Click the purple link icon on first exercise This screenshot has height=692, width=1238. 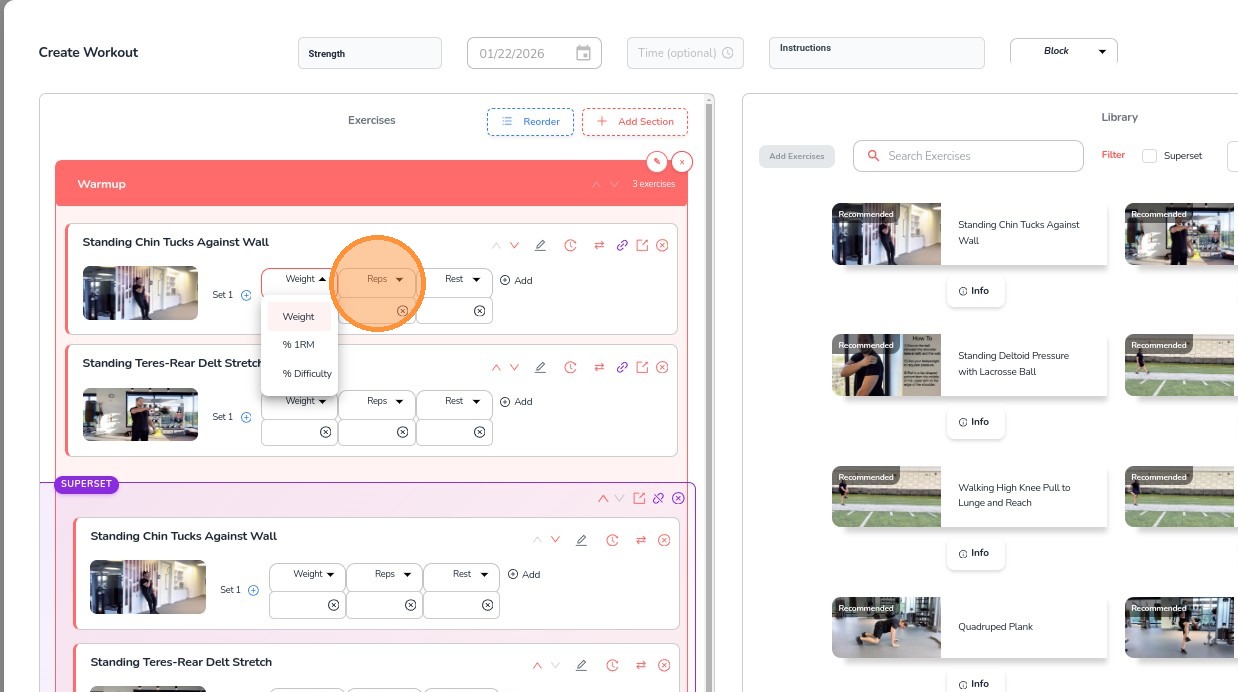pos(622,245)
